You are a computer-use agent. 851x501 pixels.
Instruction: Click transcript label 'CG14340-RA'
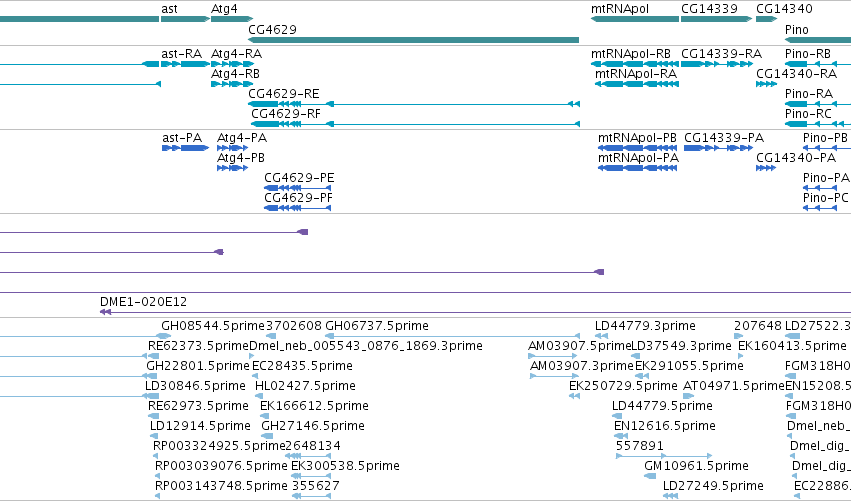(x=796, y=74)
